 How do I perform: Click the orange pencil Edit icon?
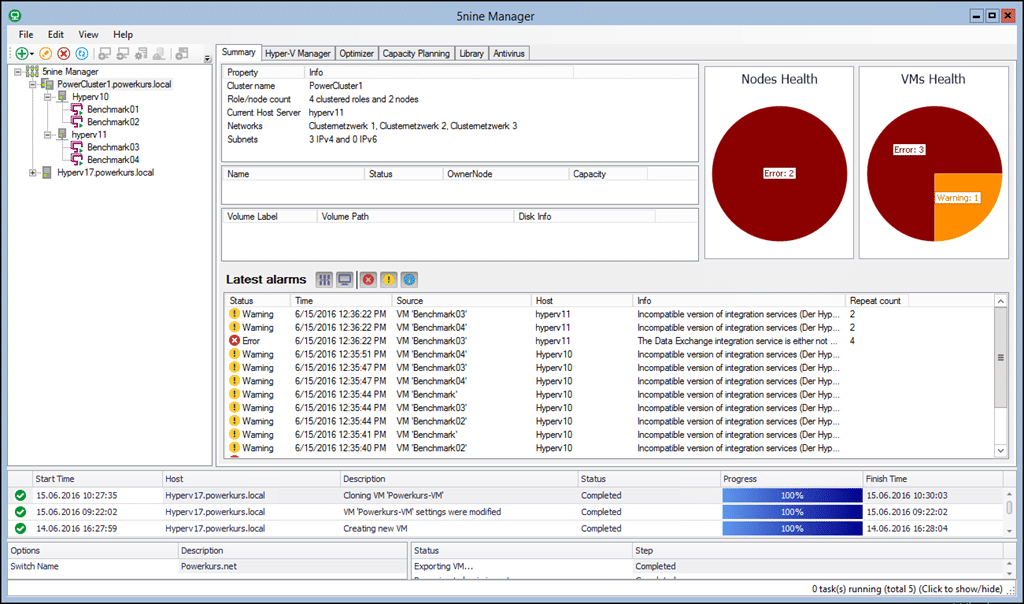[x=46, y=54]
